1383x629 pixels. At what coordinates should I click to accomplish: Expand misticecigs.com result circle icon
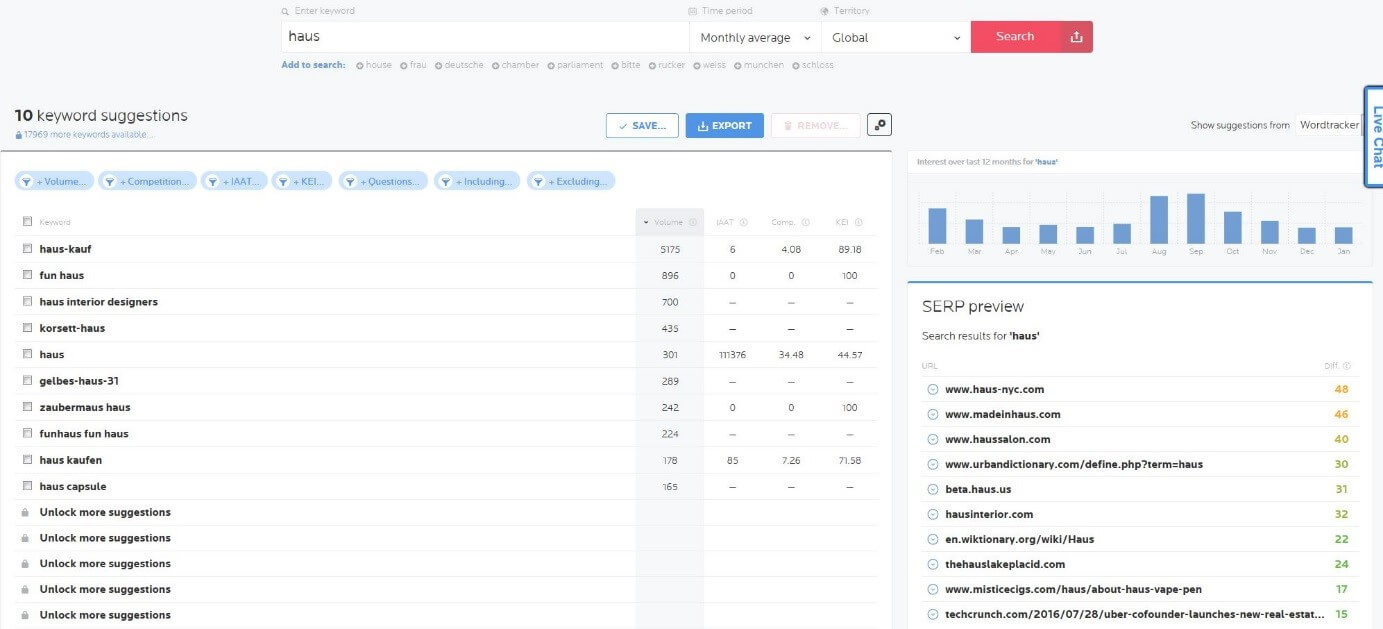tap(933, 589)
